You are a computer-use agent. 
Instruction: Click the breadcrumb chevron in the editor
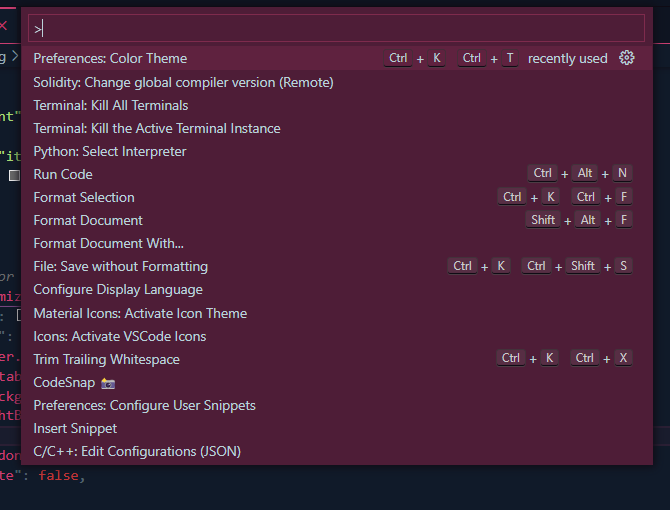(15, 56)
